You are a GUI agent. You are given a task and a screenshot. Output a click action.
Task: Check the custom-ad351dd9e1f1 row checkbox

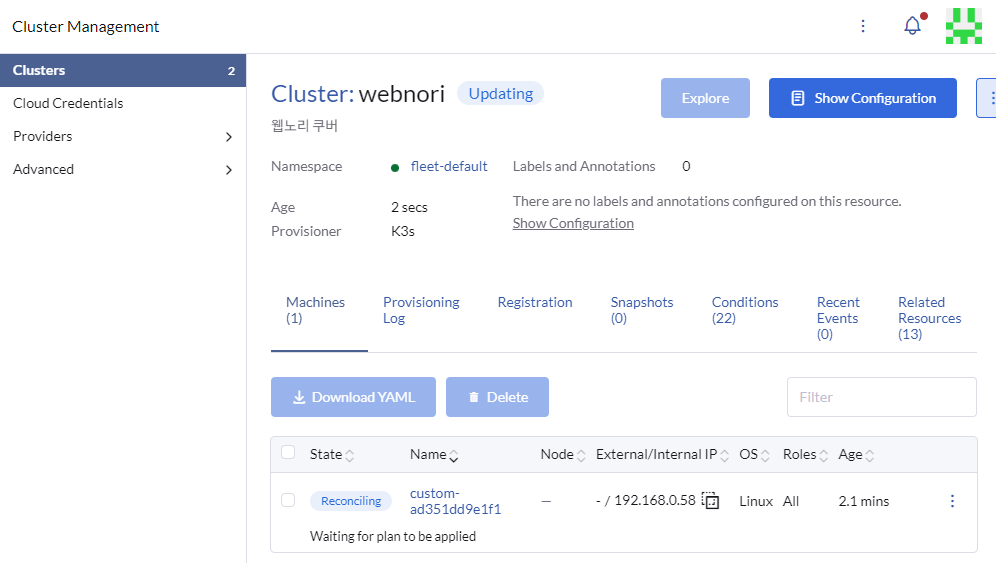[x=288, y=500]
